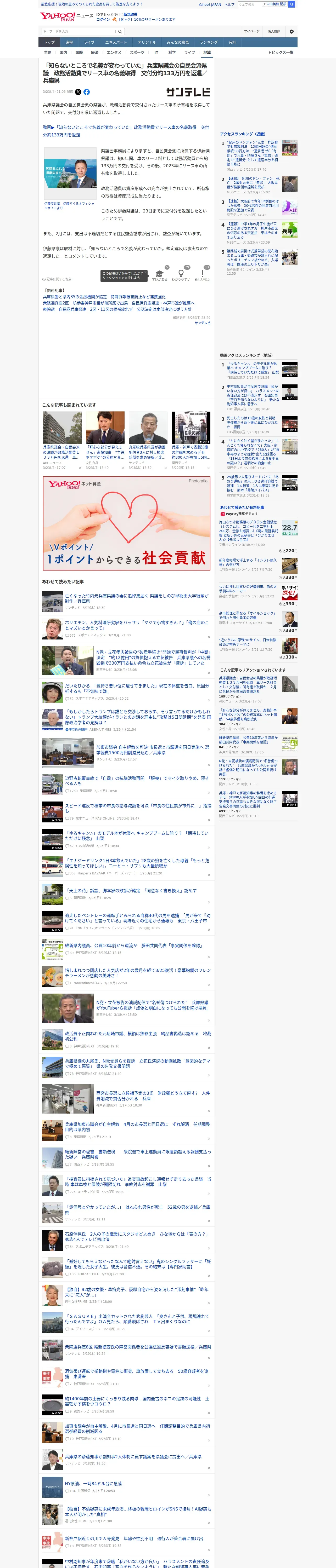336x1568 pixels.
Task: Switch to the 経済 category
Action: (x=94, y=52)
